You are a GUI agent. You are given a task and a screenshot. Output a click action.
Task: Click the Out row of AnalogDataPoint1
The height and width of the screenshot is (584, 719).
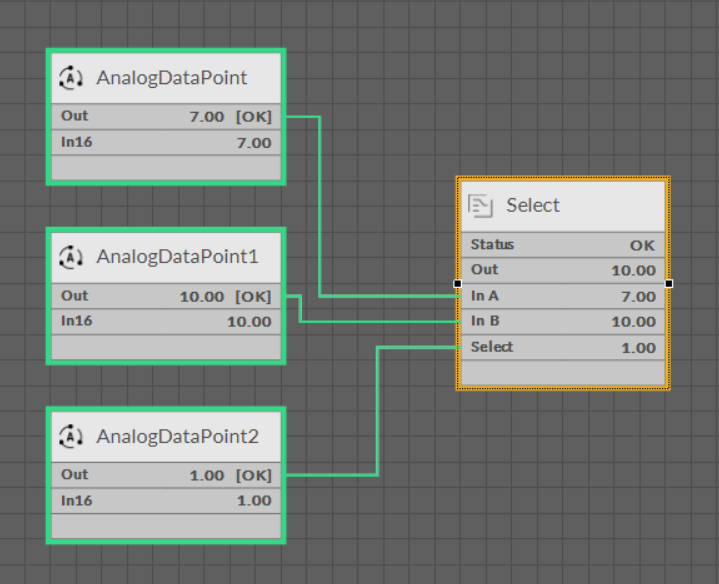coord(165,296)
